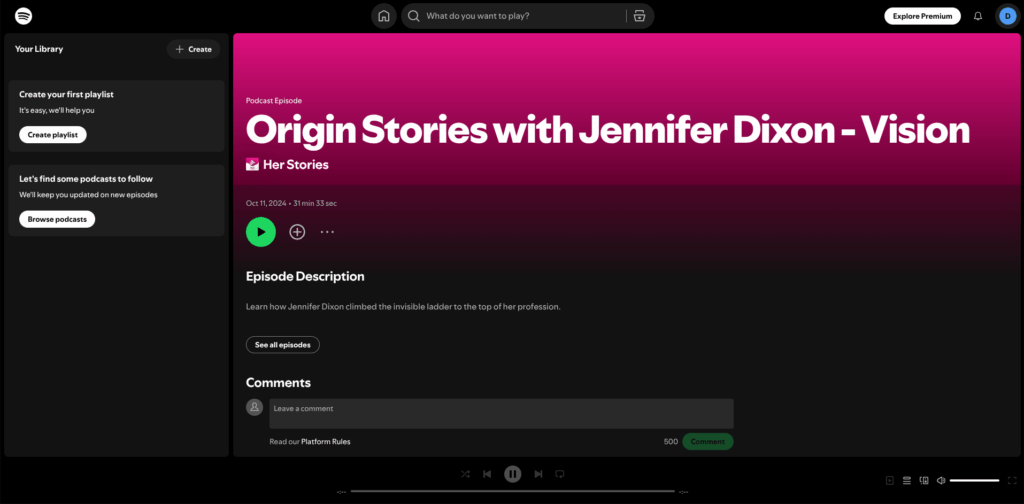Open connect to a device icon
Image resolution: width=1024 pixels, height=504 pixels.
pyautogui.click(x=924, y=480)
